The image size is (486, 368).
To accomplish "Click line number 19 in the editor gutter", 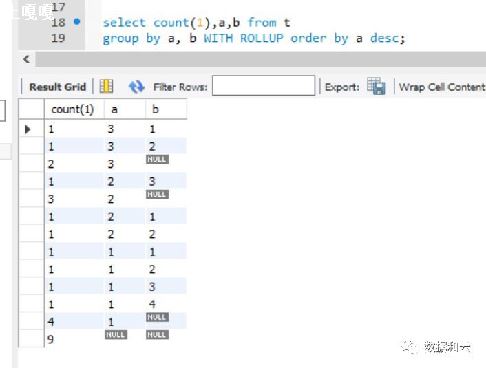I will (x=58, y=38).
